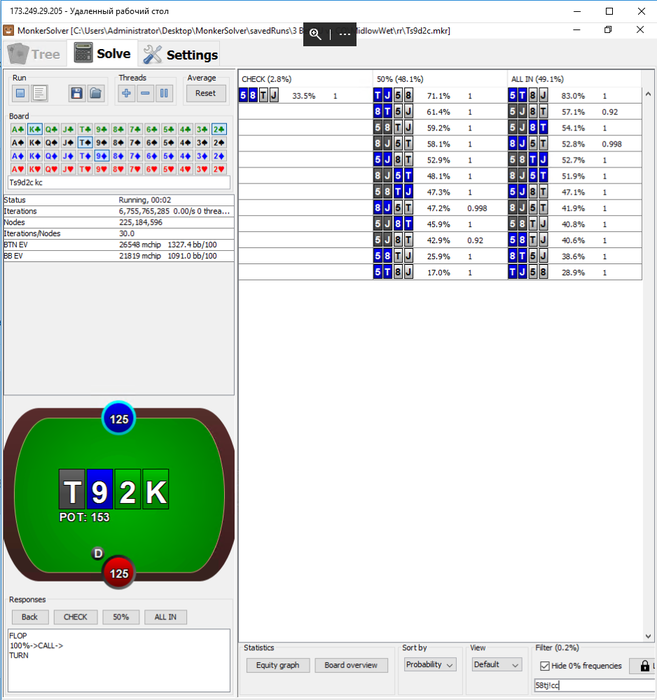Image resolution: width=657 pixels, height=700 pixels.
Task: Click the T card on the poker table
Action: pyautogui.click(x=72, y=489)
